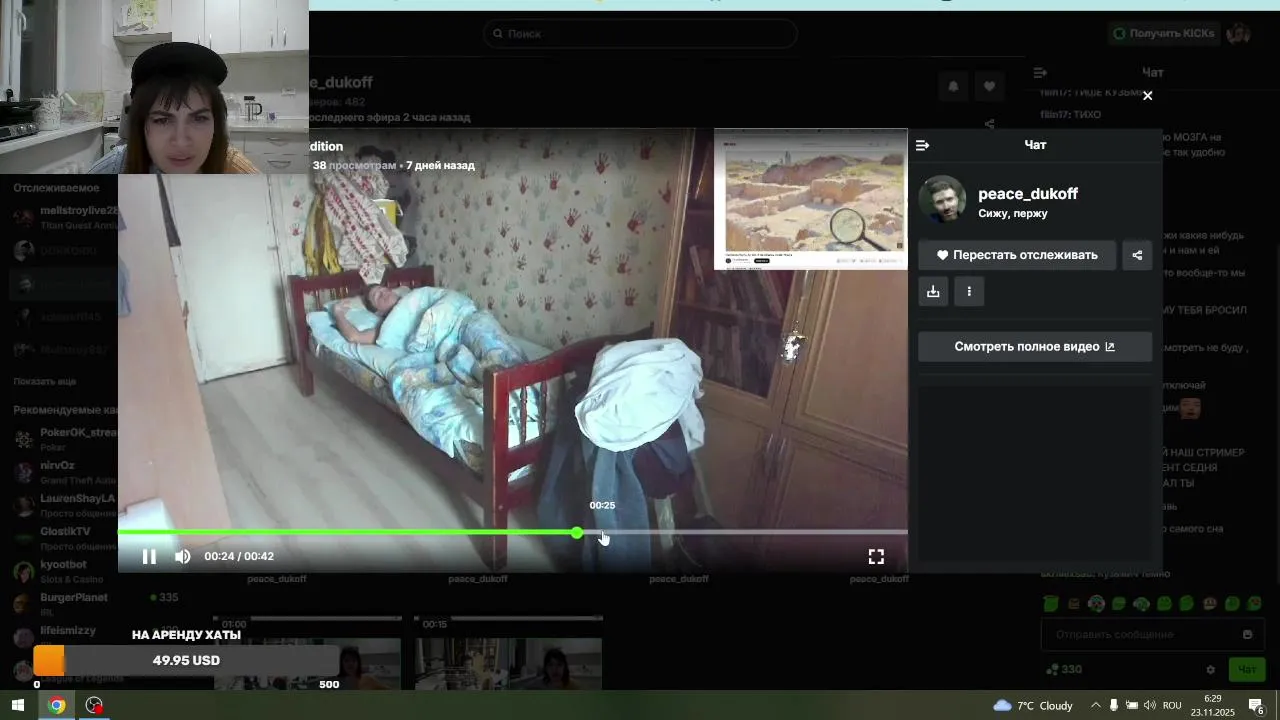Screen dimensions: 1280x720
Task: Open the 01:00 clip thumbnail
Action: point(307,652)
